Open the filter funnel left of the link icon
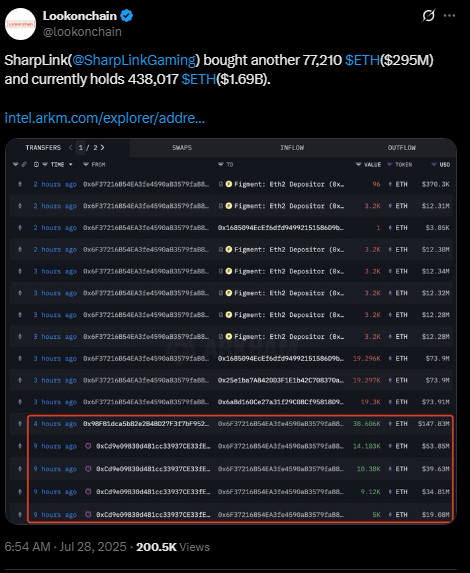The image size is (470, 573). point(15,165)
